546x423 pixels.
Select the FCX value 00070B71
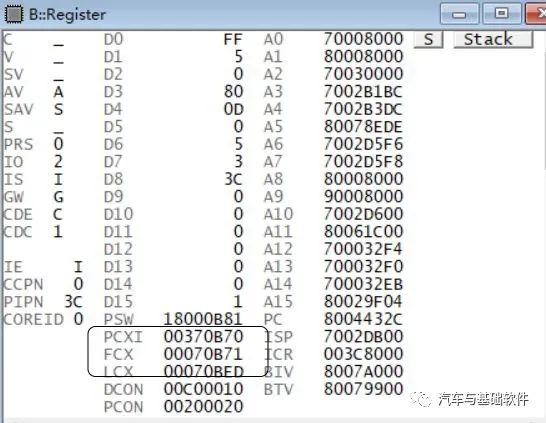click(203, 354)
